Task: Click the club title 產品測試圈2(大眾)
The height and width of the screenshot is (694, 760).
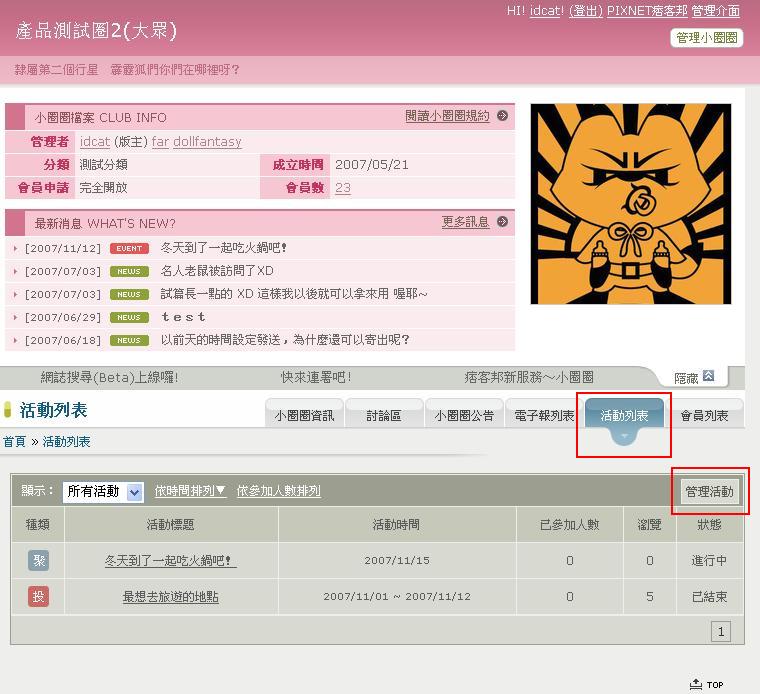Action: tap(96, 31)
